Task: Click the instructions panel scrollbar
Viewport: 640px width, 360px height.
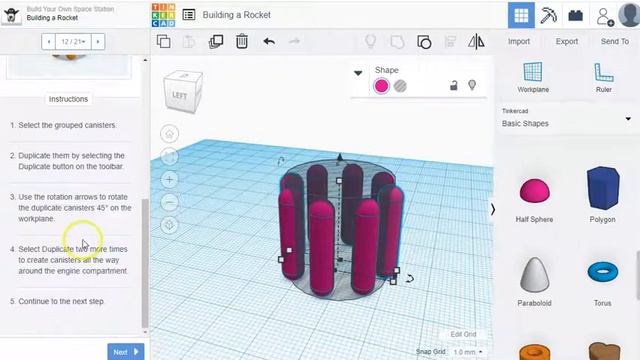Action: [145, 263]
